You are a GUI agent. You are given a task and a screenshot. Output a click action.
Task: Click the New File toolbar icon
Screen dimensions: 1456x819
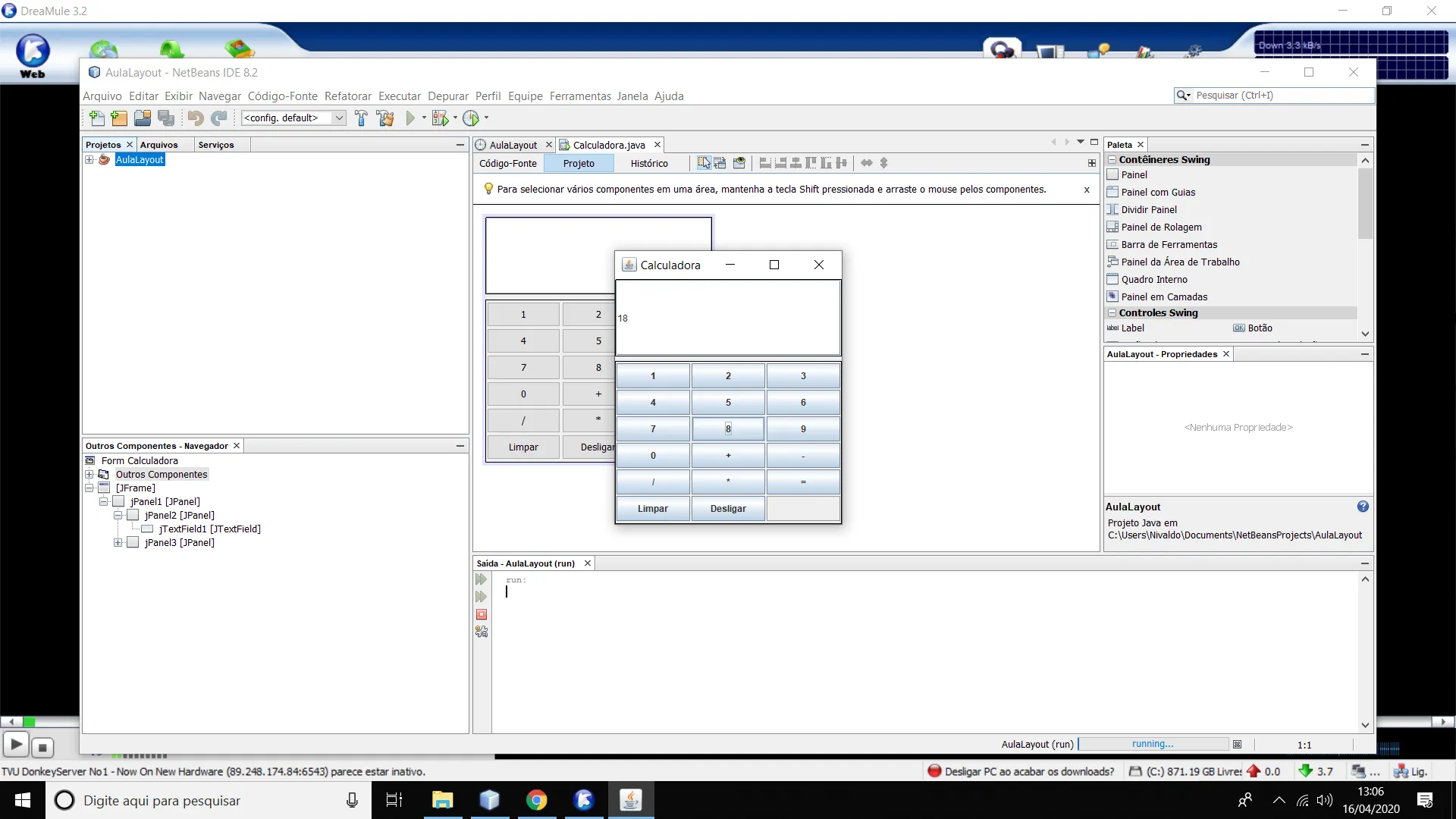click(x=97, y=118)
